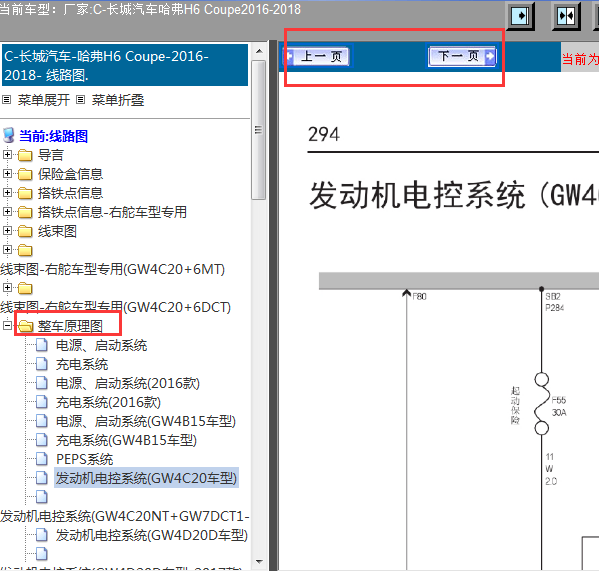
Task: Click the 搭铁点信息 folder icon
Action: click(25, 193)
